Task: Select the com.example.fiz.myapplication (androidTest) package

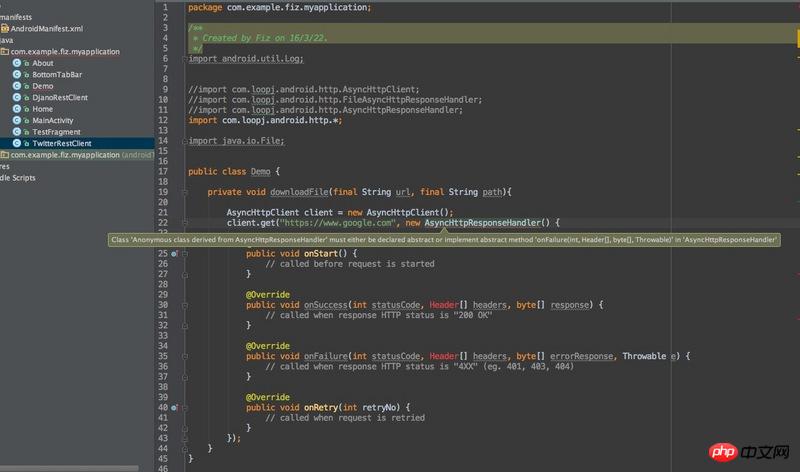Action: (81, 155)
